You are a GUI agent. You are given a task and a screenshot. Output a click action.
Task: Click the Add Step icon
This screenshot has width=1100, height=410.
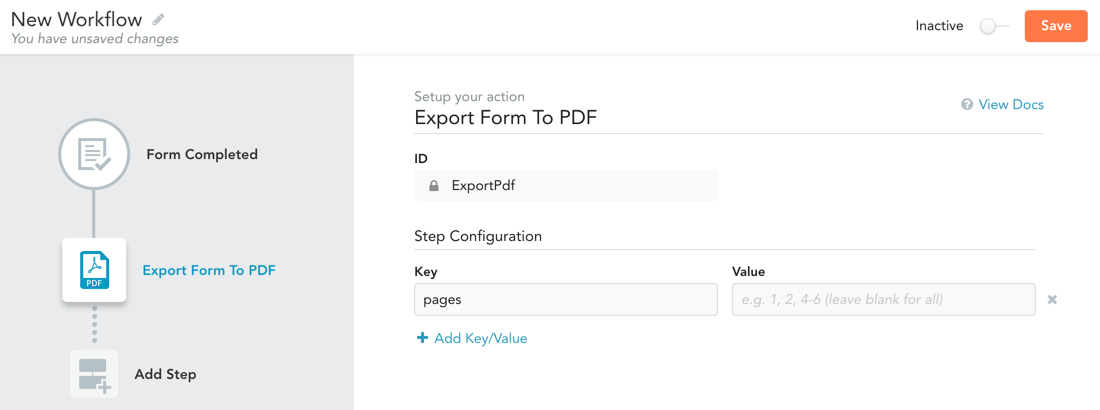(x=94, y=374)
